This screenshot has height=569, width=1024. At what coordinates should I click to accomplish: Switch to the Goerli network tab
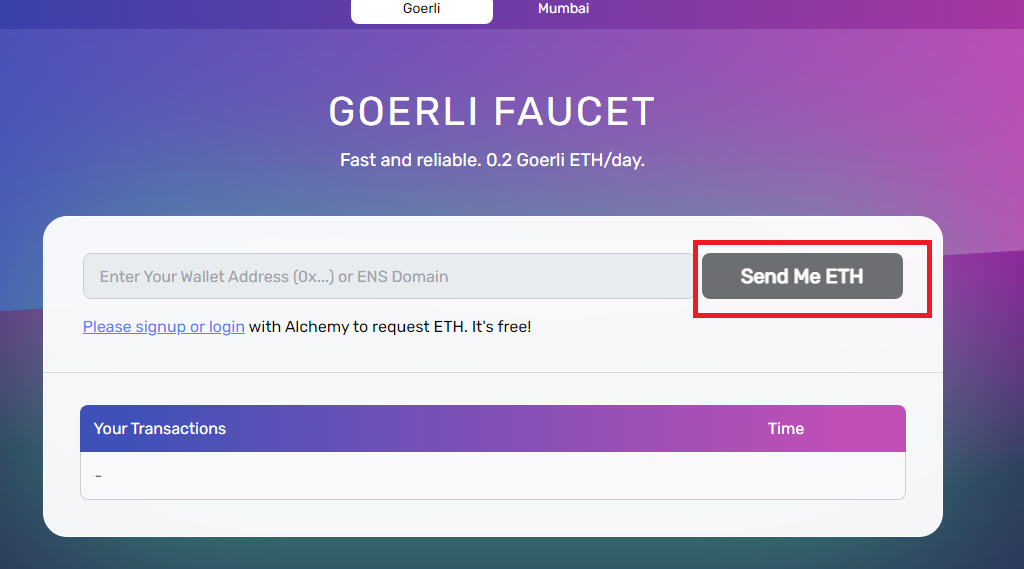[422, 9]
